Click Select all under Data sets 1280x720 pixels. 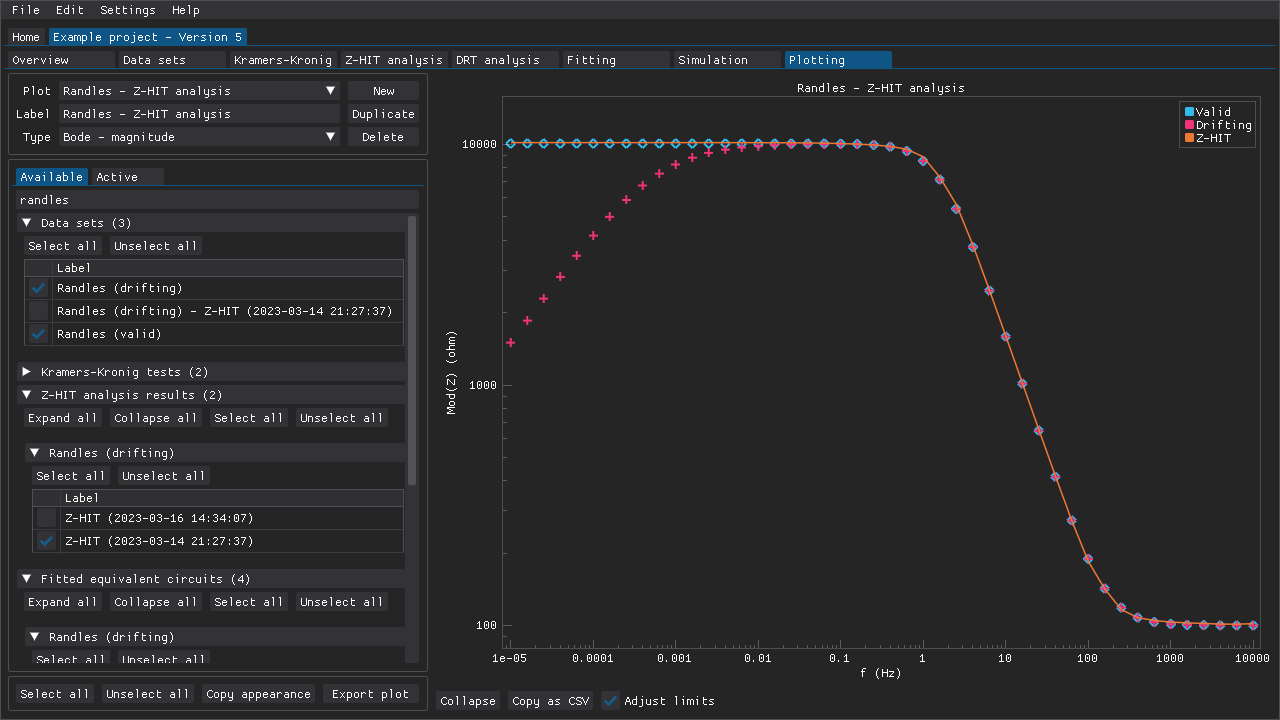coord(63,246)
